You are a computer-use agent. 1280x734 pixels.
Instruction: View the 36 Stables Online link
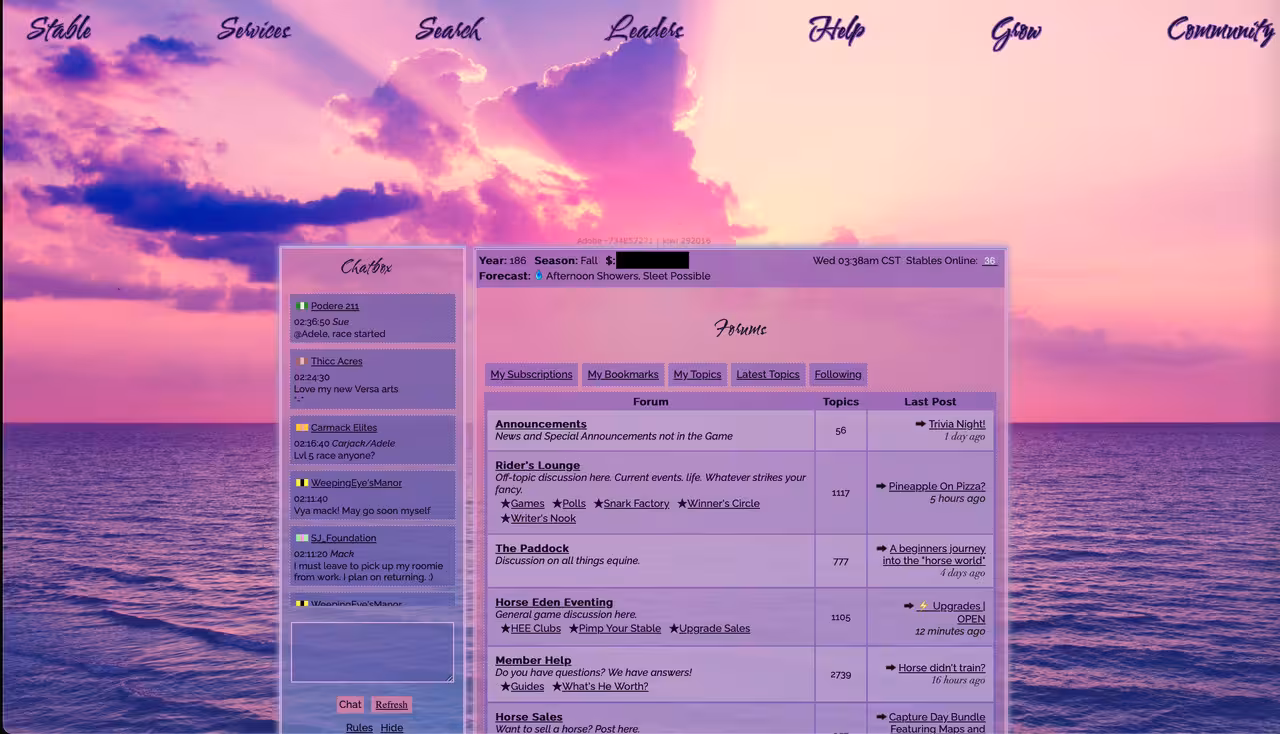point(989,260)
